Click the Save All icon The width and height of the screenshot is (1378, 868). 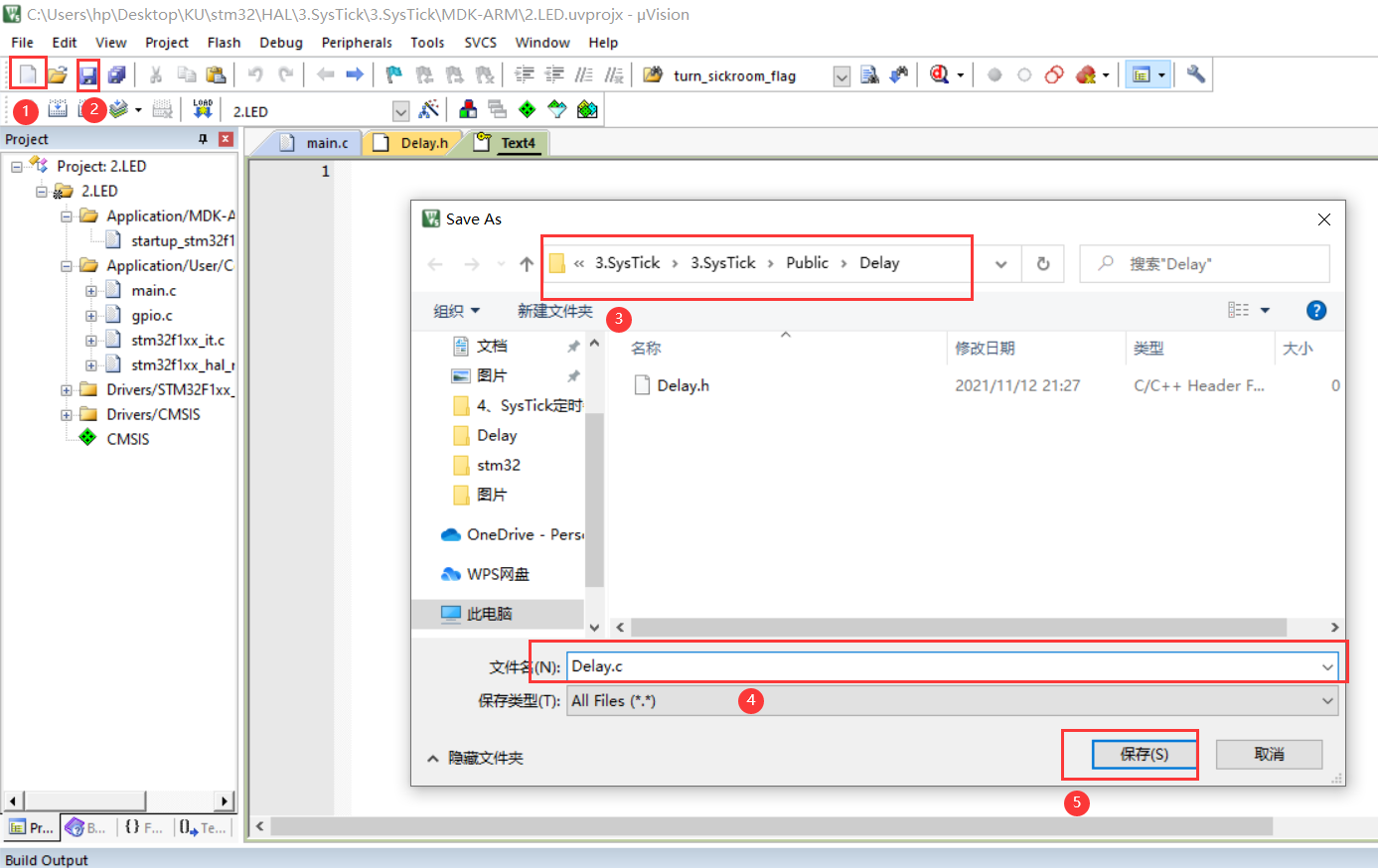(x=117, y=74)
